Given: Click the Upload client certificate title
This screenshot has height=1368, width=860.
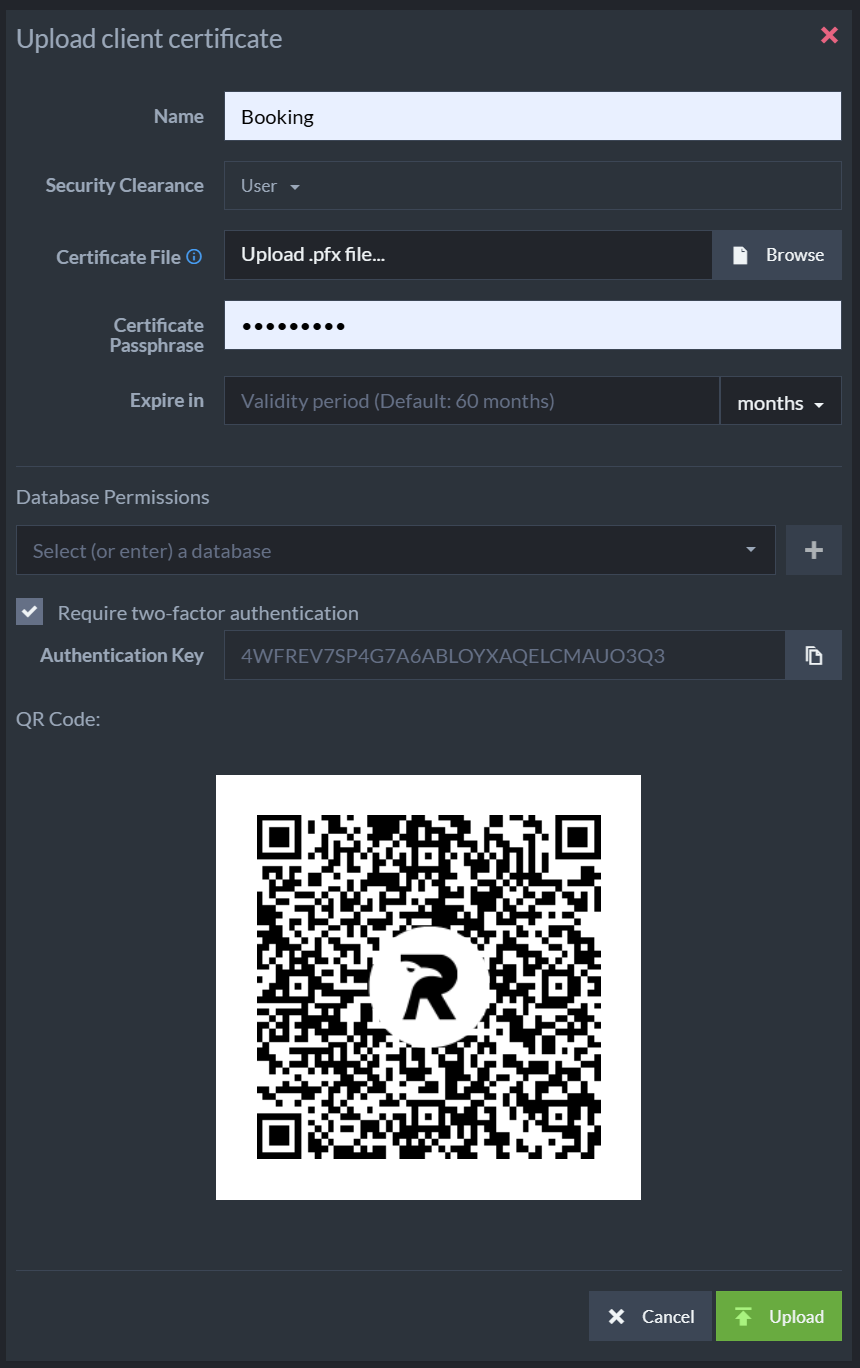Looking at the screenshot, I should click(x=149, y=38).
